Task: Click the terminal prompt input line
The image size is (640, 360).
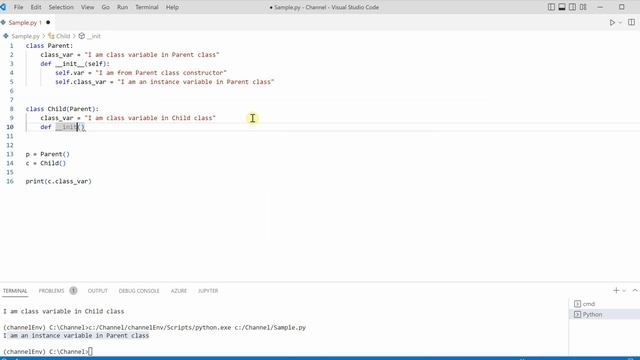Action: point(48,351)
